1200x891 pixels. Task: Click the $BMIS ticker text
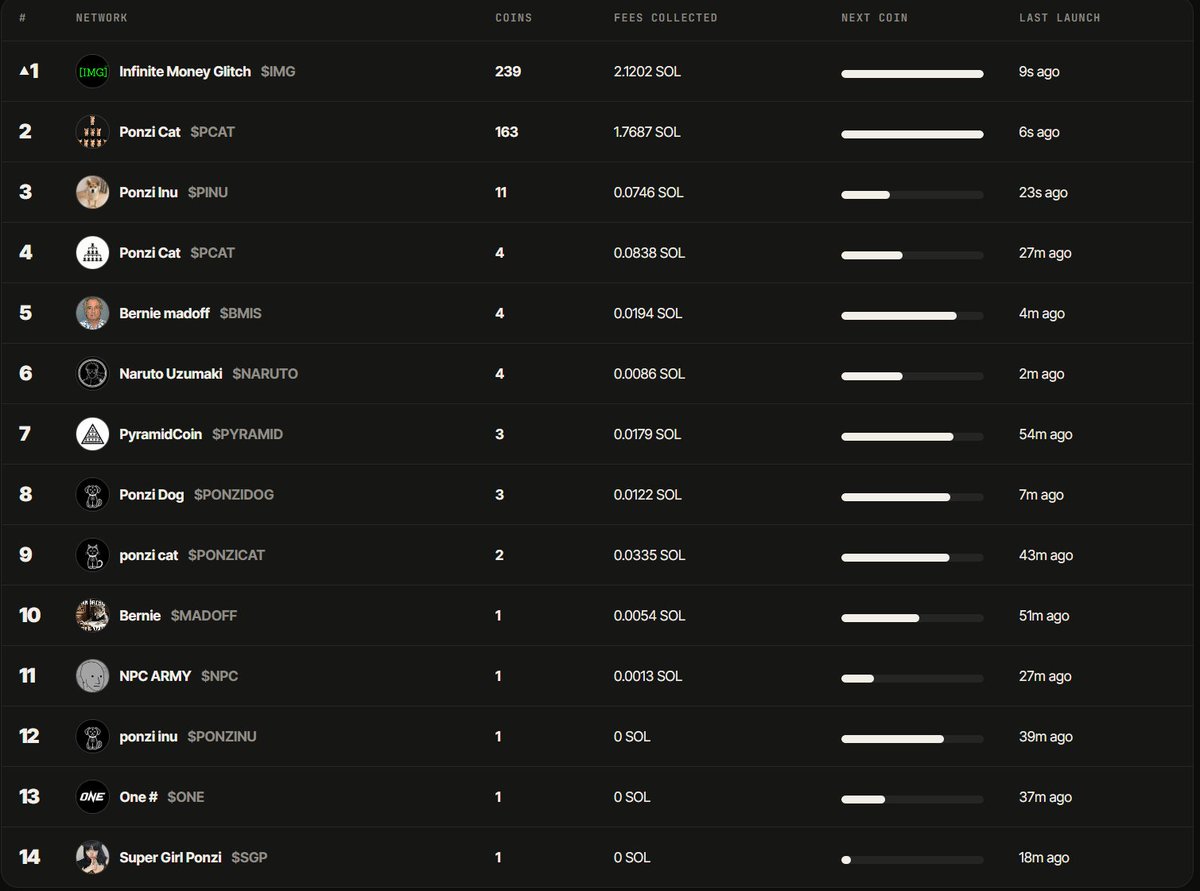pyautogui.click(x=241, y=313)
